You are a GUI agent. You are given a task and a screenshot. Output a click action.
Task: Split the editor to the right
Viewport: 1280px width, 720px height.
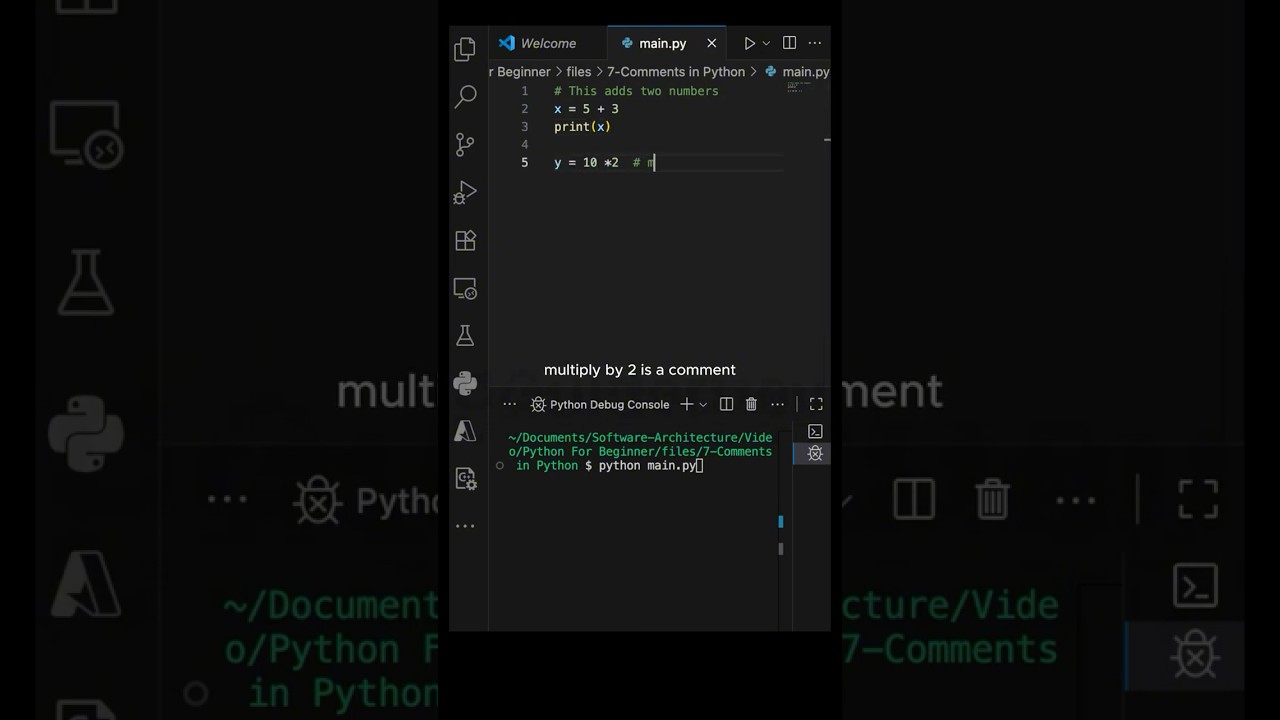point(790,43)
